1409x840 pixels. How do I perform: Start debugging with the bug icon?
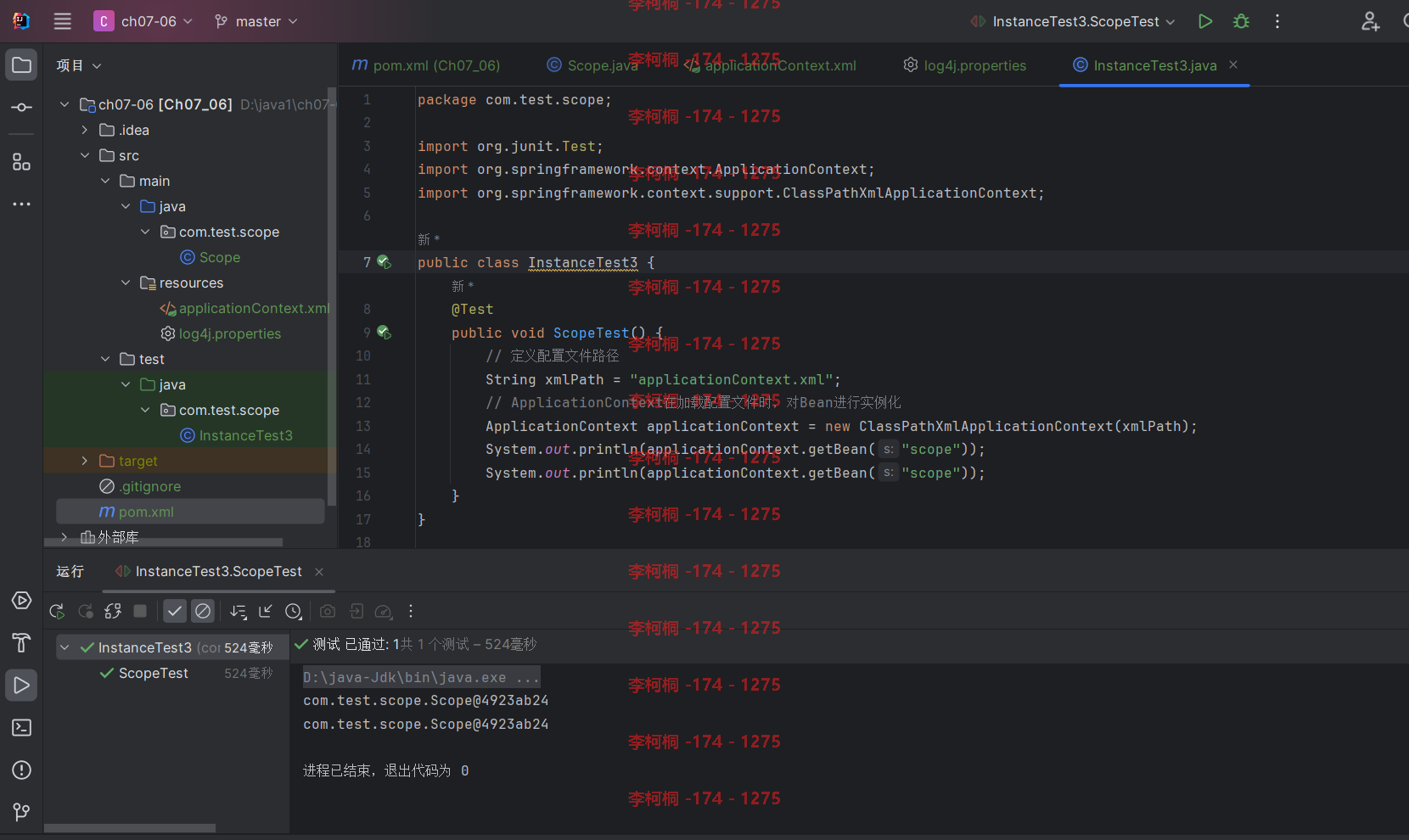click(1241, 21)
